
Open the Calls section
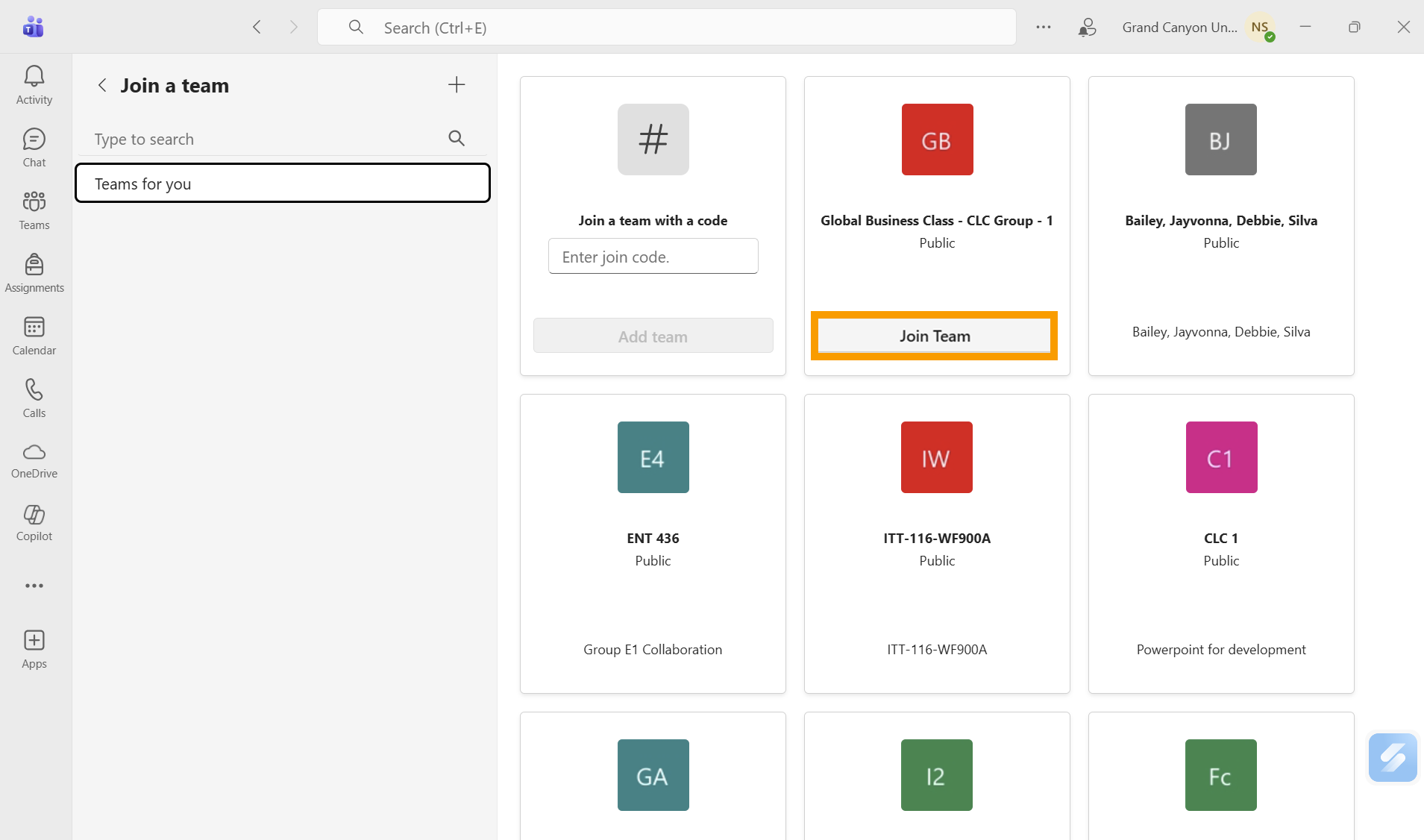34,398
